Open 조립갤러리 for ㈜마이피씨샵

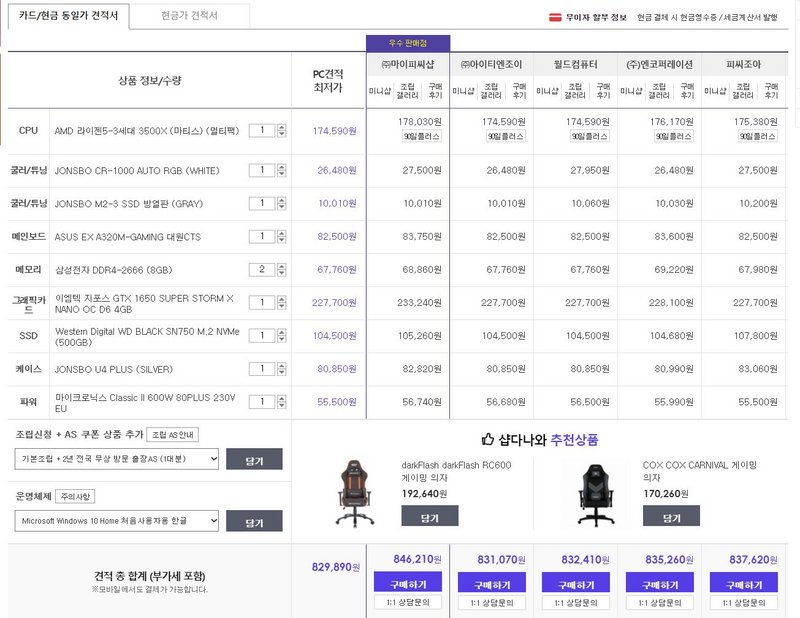click(407, 91)
